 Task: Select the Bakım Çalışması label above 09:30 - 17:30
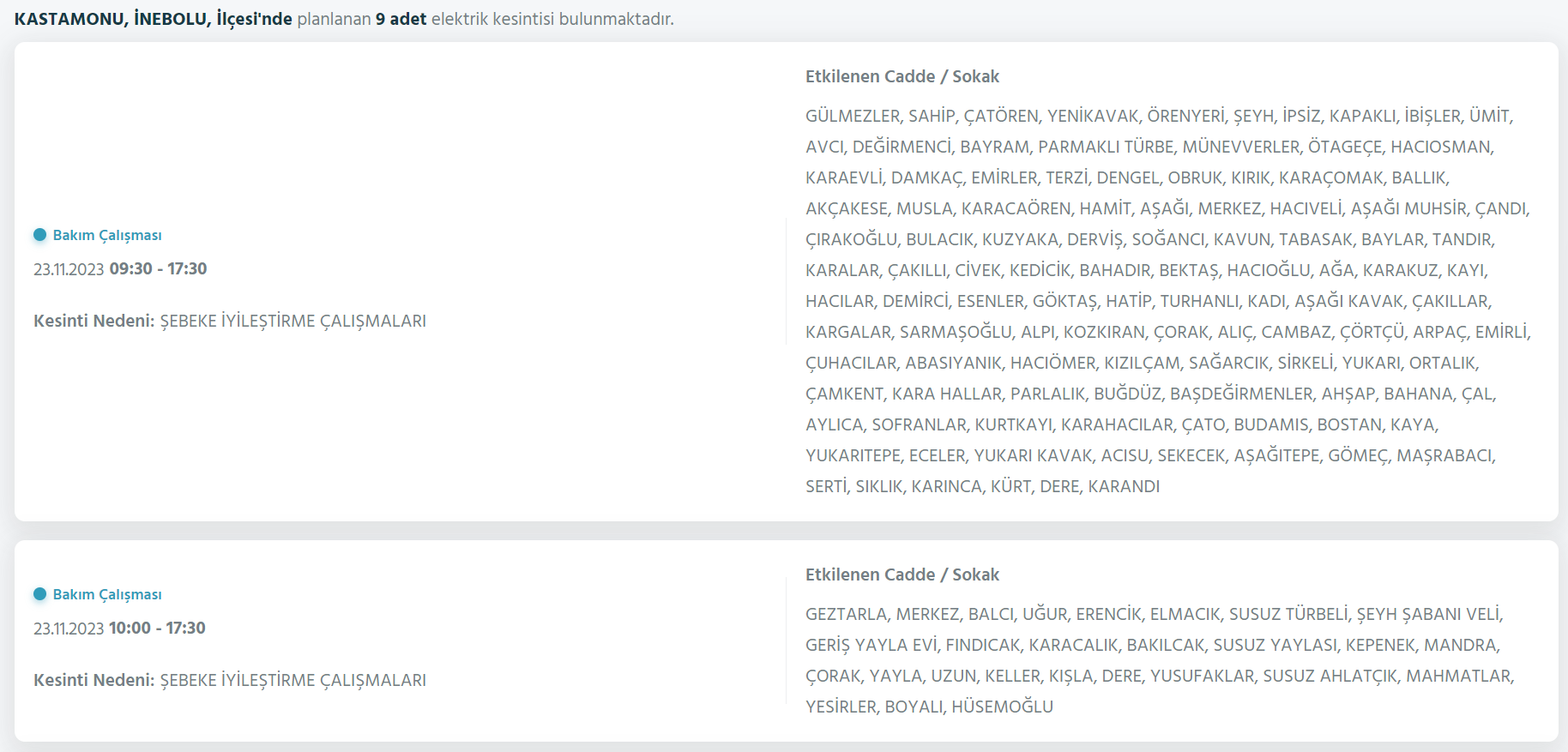[x=107, y=235]
